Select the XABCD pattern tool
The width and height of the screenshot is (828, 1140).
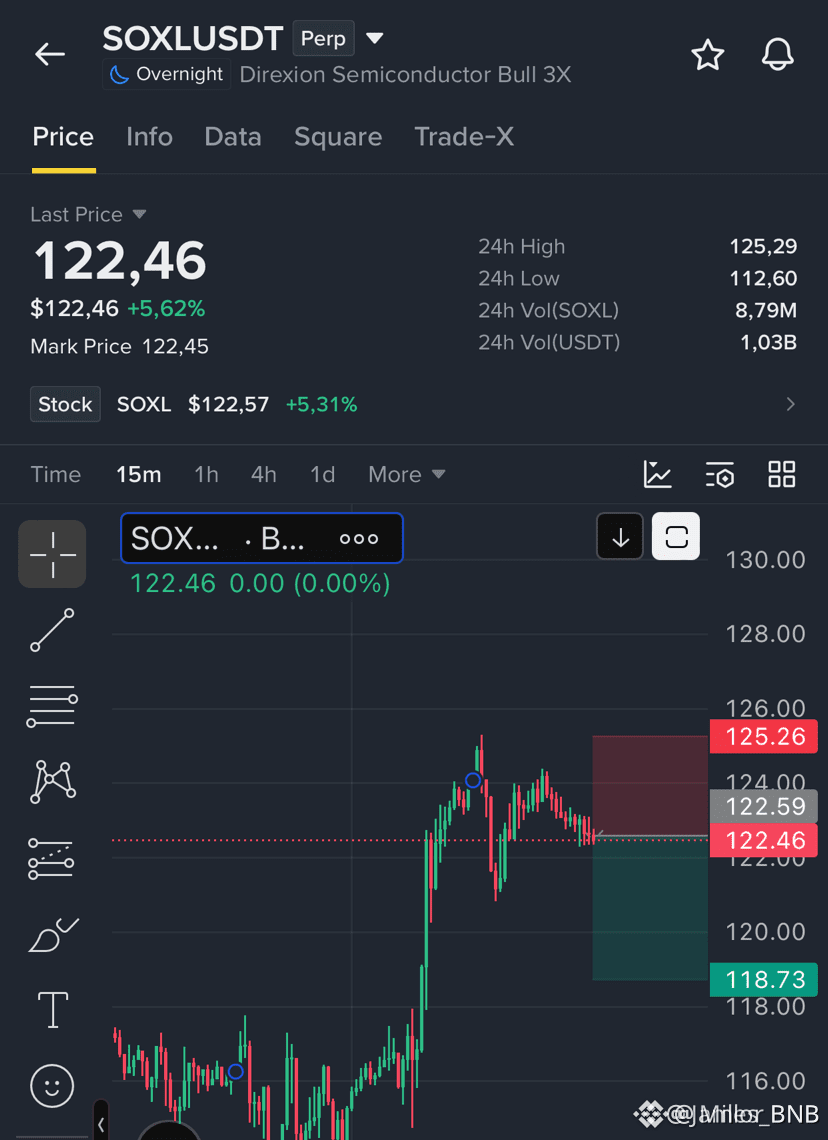[52, 782]
